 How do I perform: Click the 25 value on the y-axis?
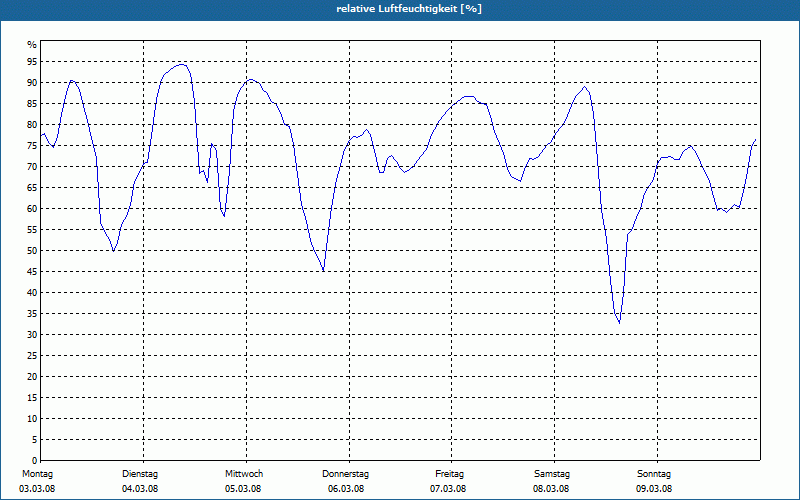[x=32, y=356]
